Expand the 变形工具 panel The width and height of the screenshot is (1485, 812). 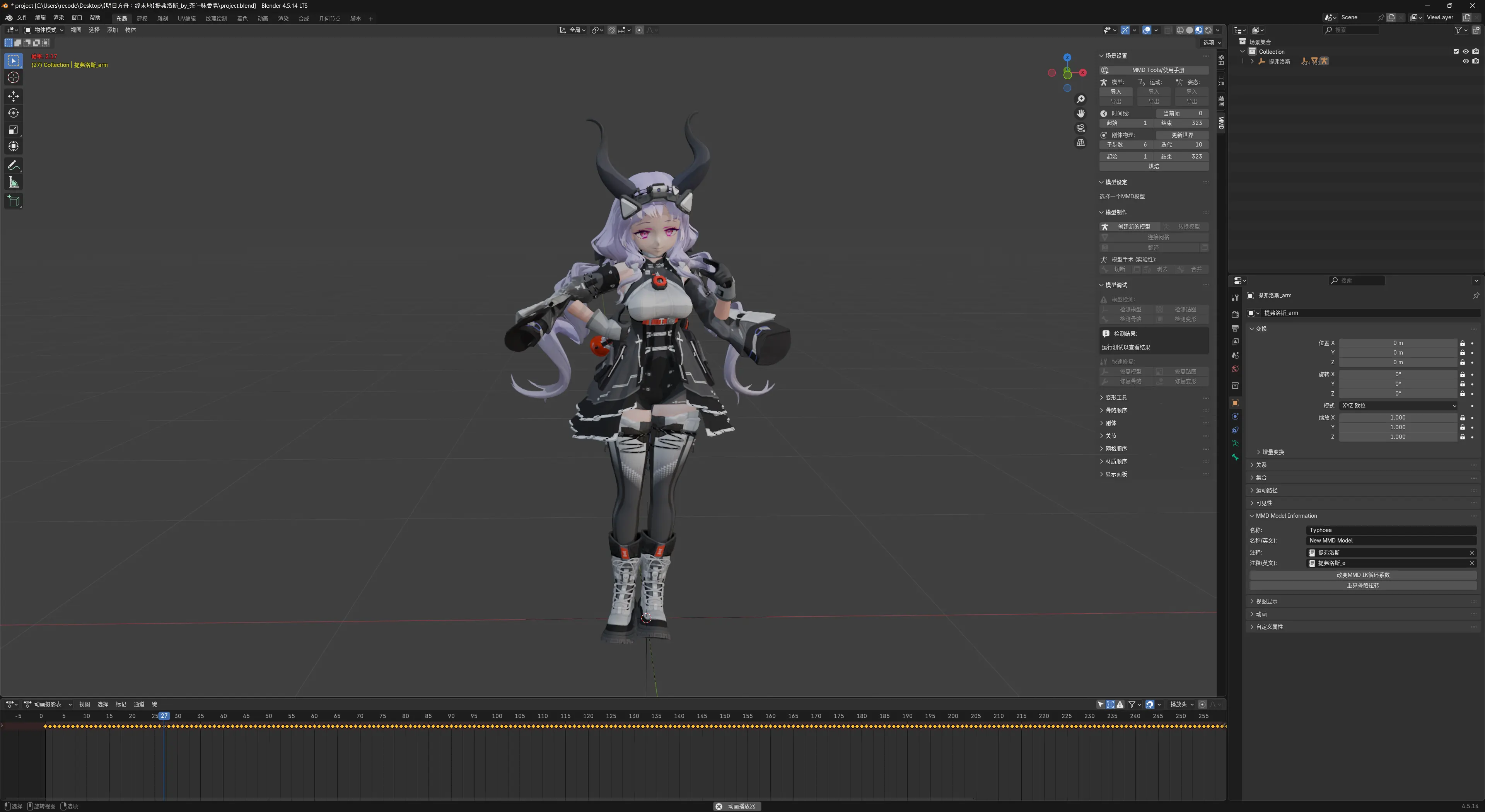point(1115,397)
